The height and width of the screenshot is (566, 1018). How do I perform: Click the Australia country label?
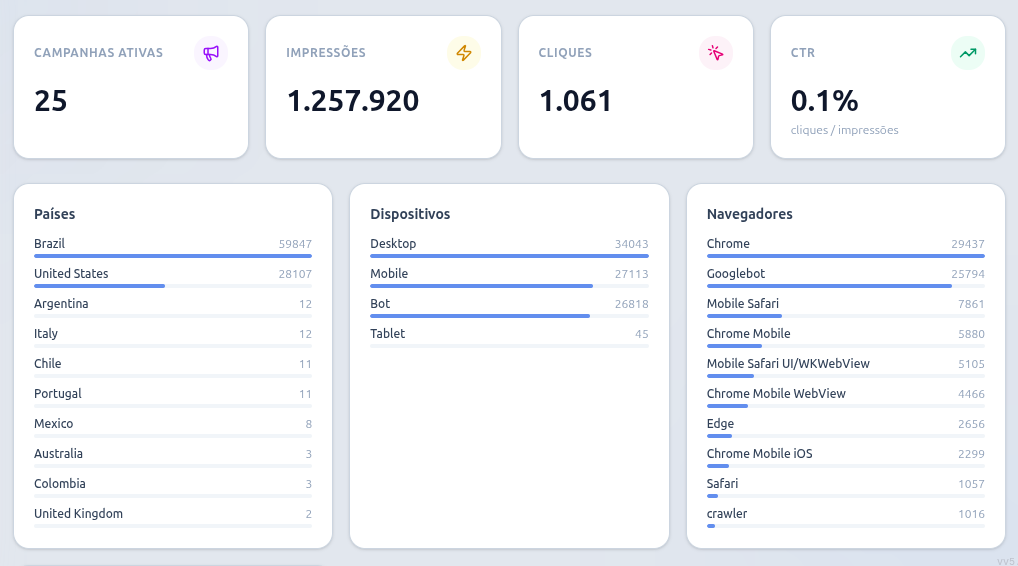[58, 454]
